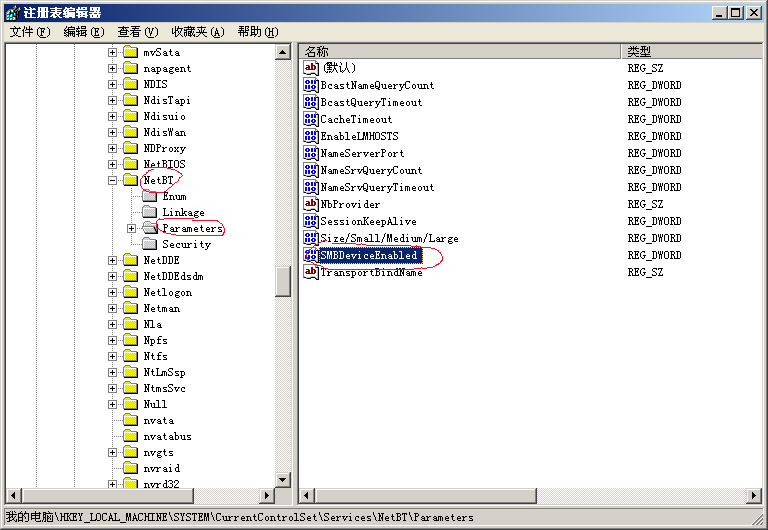Click the DWORD icon beside CacheTimeout

click(311, 119)
